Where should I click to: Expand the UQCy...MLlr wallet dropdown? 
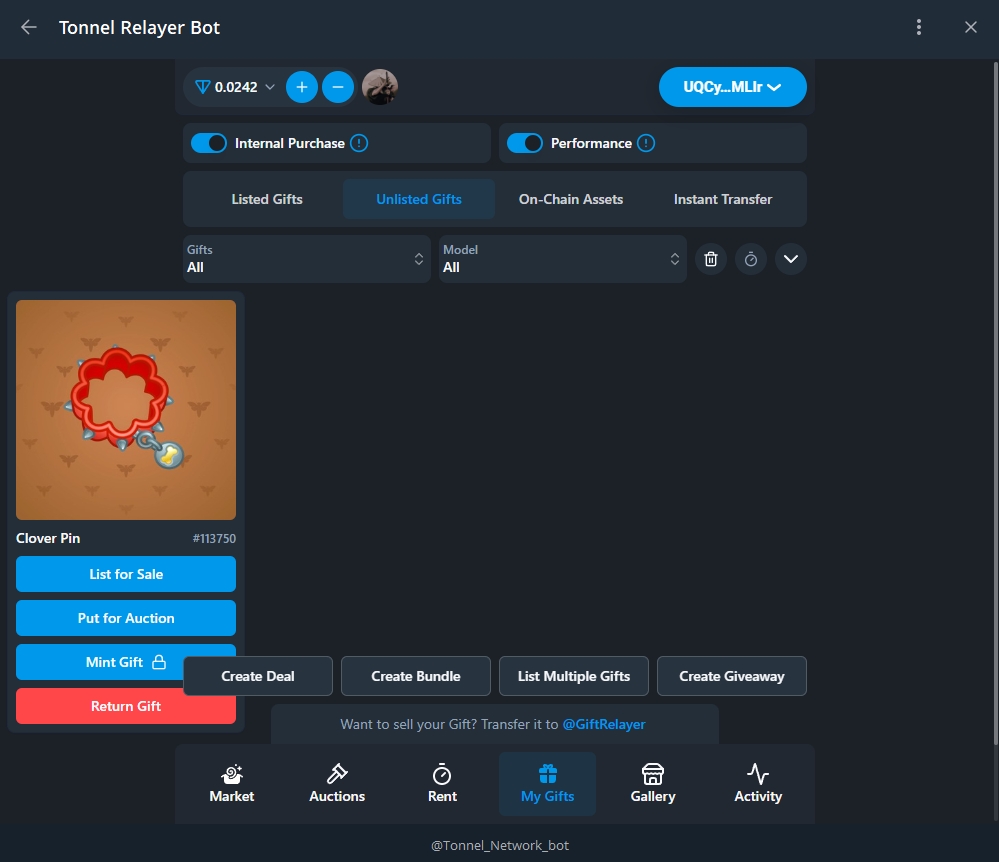[x=732, y=87]
